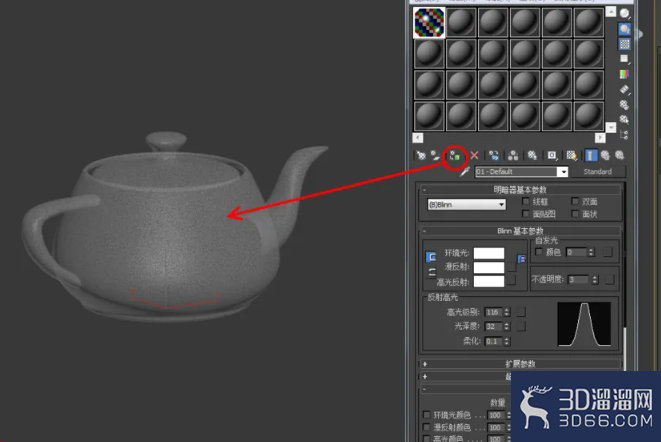Click sample slots scroll left arrow

418,138
